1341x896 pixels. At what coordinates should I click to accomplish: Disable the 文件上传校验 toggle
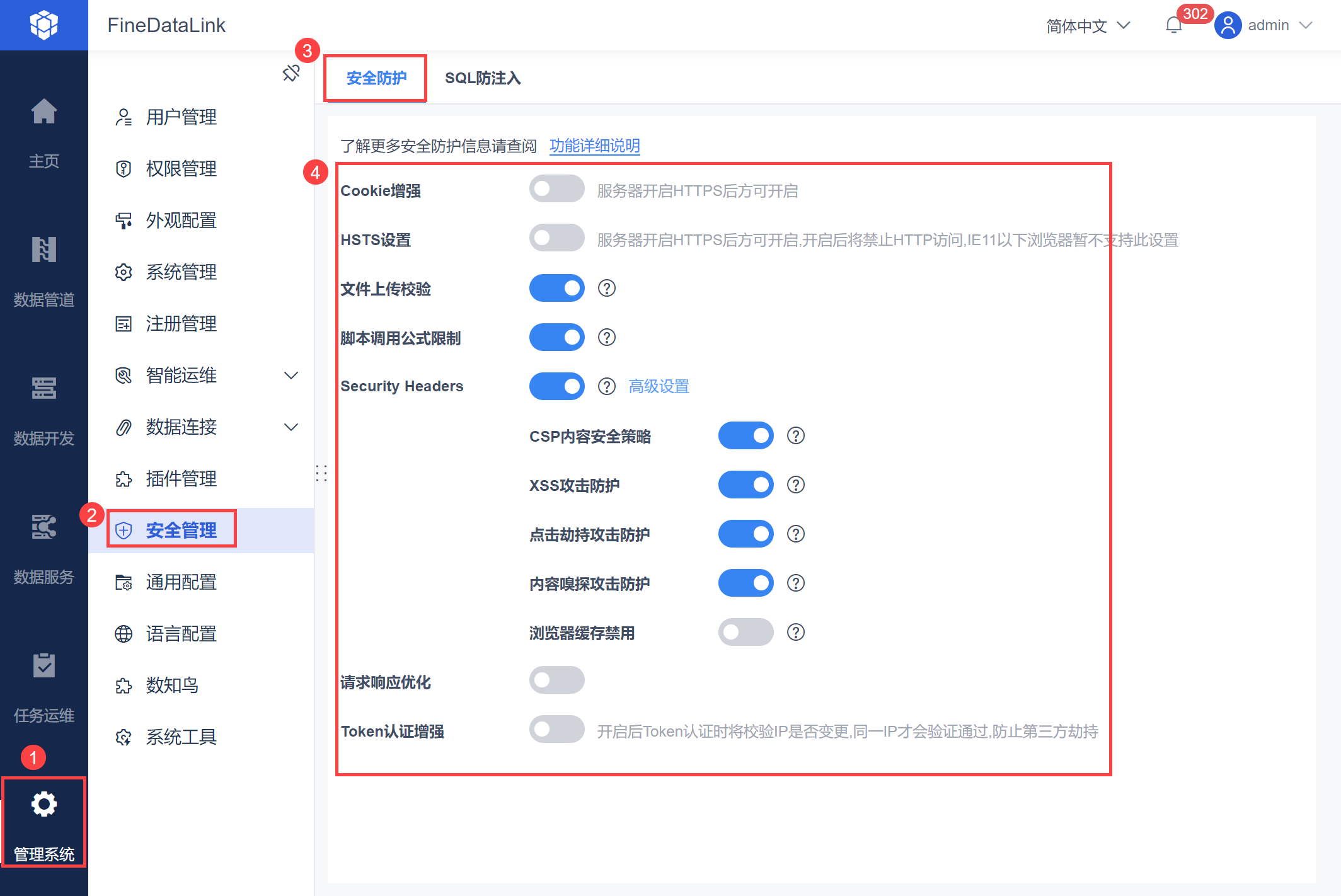[x=556, y=289]
